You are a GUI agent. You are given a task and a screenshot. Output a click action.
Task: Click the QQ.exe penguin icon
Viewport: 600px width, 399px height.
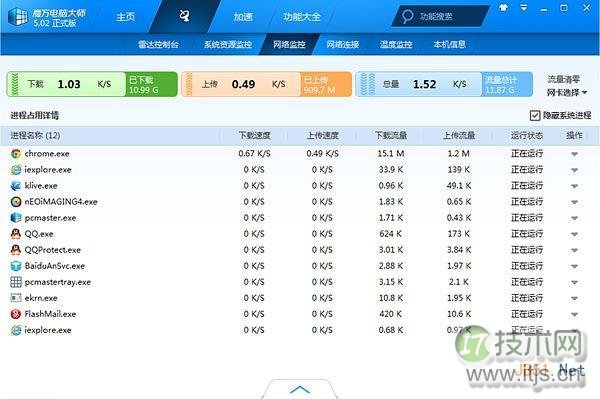coord(16,234)
